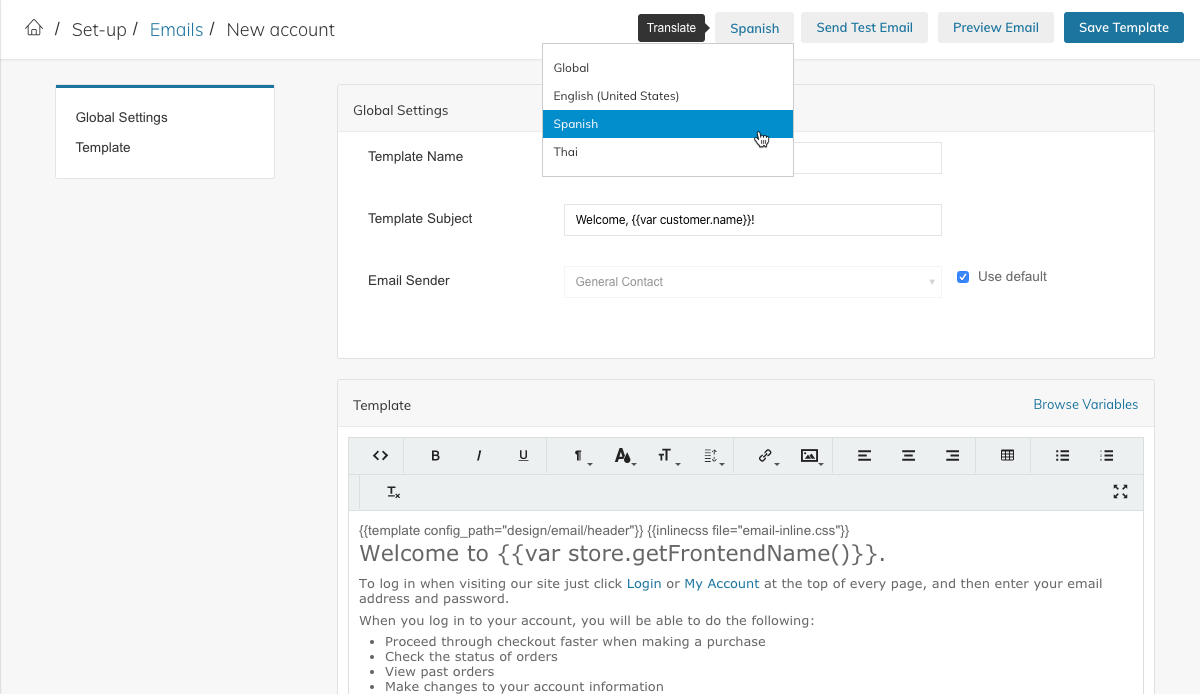Click Set-up in breadcrumb
This screenshot has height=694, width=1200.
click(x=99, y=30)
